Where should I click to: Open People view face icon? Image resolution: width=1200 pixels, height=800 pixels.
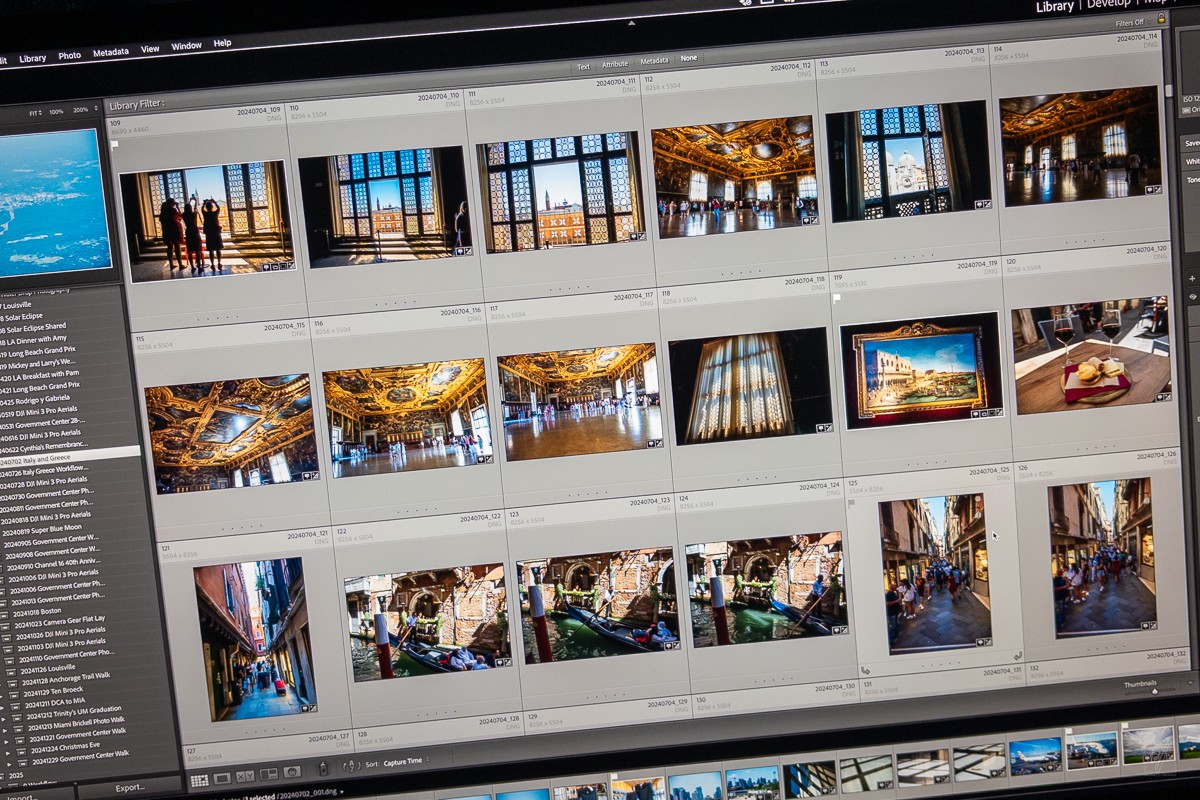click(x=292, y=772)
